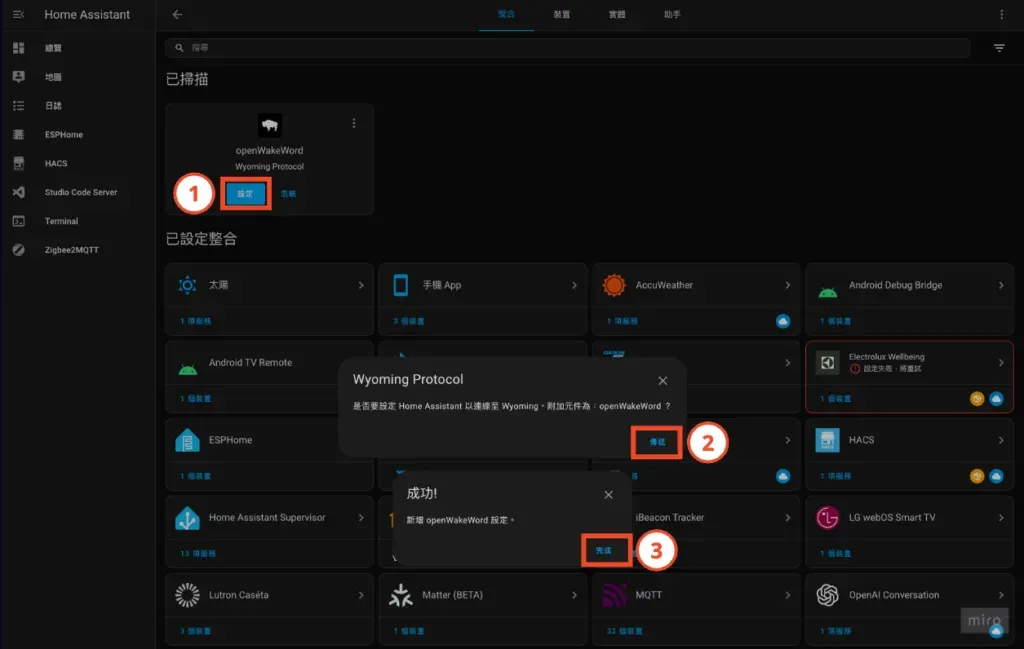Image resolution: width=1024 pixels, height=649 pixels.
Task: Expand the Matter (BETA) integration chevron
Action: coord(574,595)
